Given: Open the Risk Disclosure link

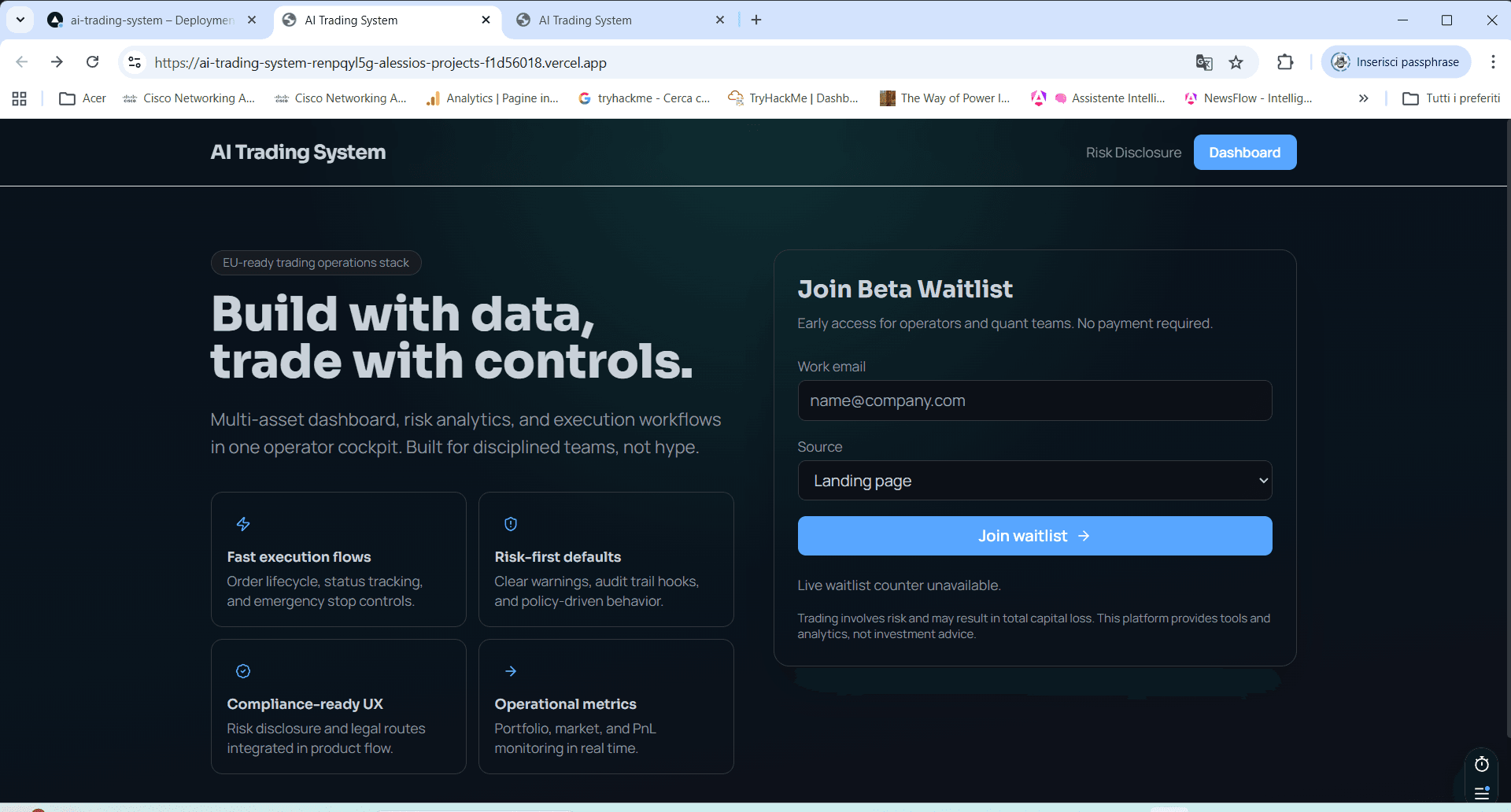Looking at the screenshot, I should [1133, 152].
